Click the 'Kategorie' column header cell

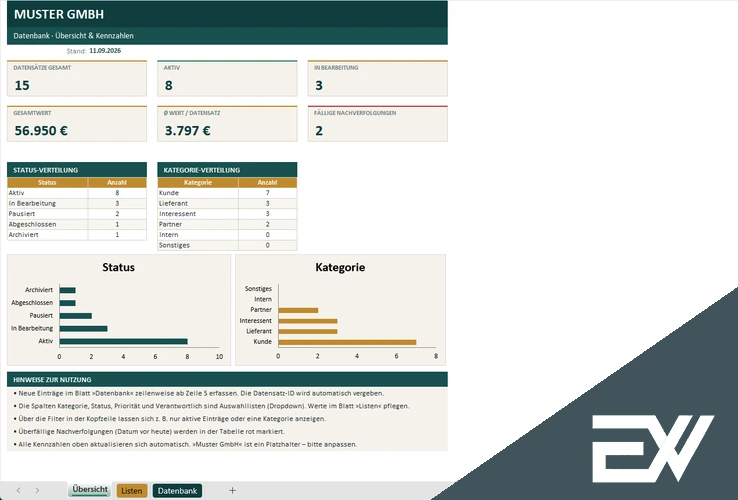198,182
